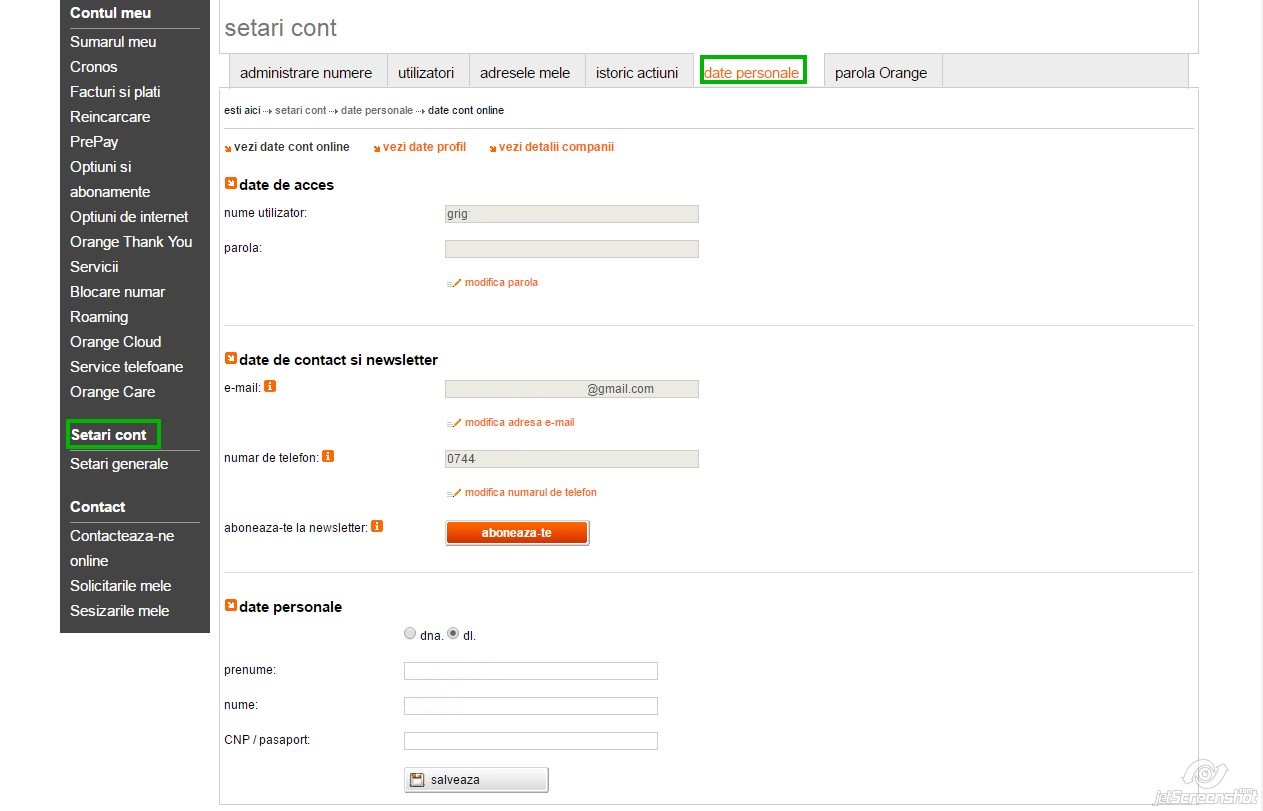Open Setari generale in the sidebar
This screenshot has height=811, width=1263.
pyautogui.click(x=119, y=464)
